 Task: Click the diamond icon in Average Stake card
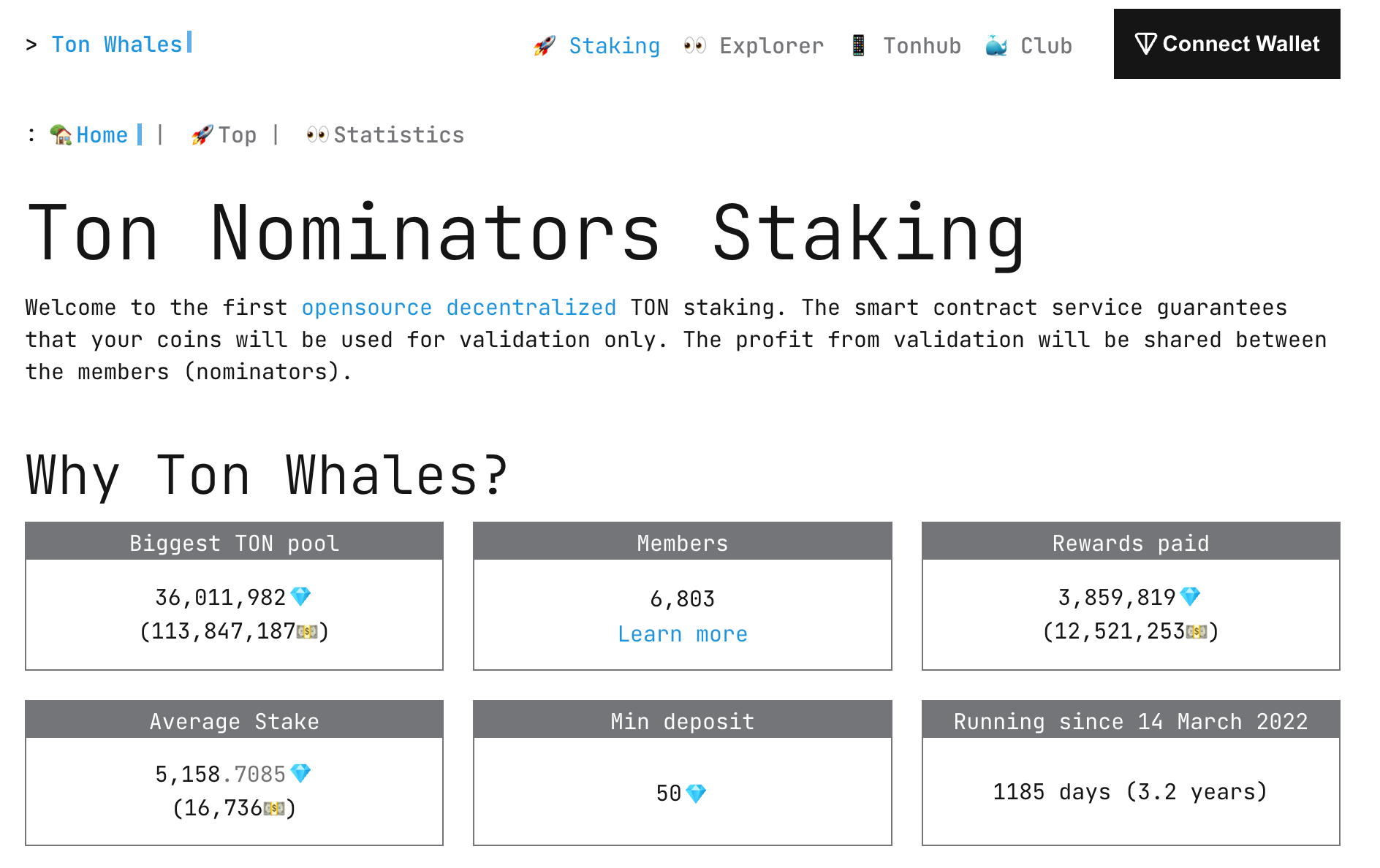tap(301, 773)
